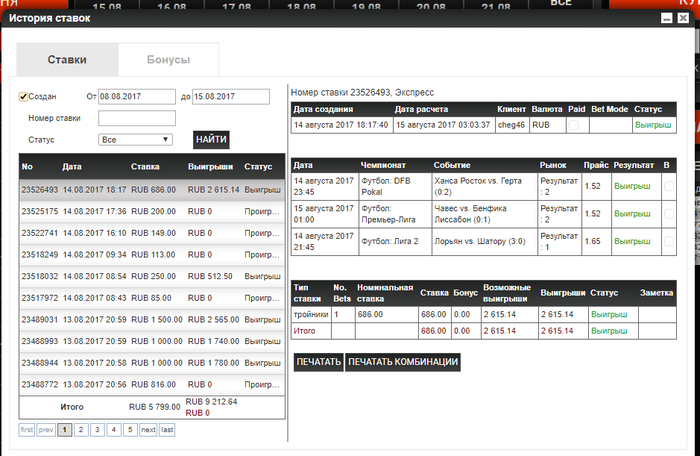Select bet row 23518032
The height and width of the screenshot is (456, 700).
(152, 276)
